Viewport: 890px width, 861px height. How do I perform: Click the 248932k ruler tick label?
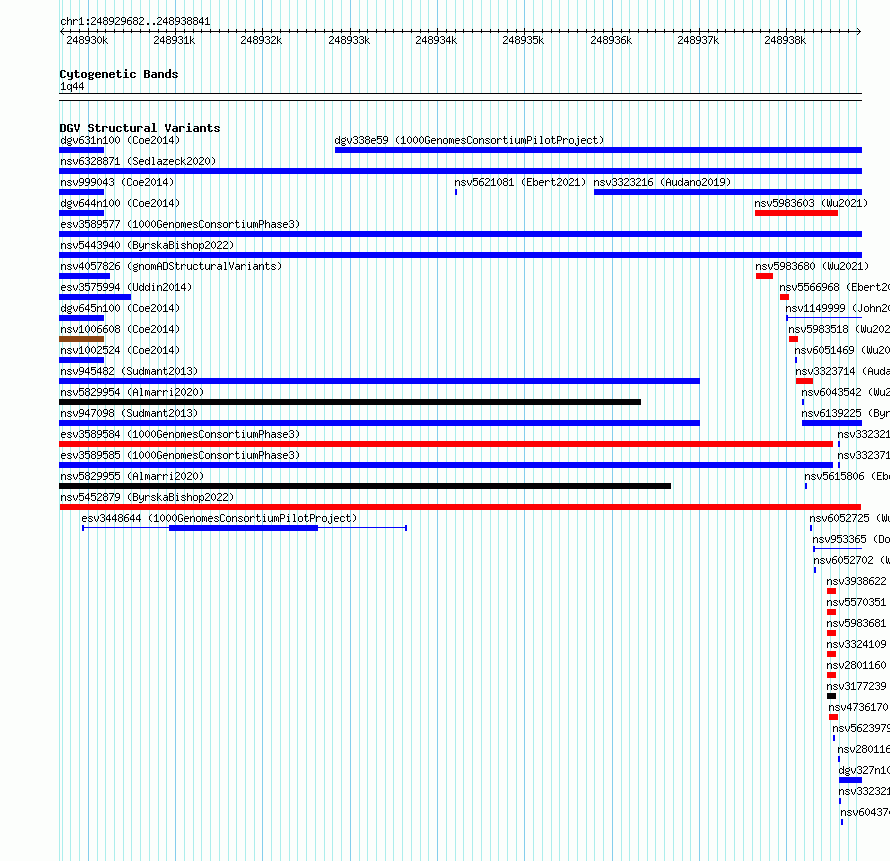(261, 40)
